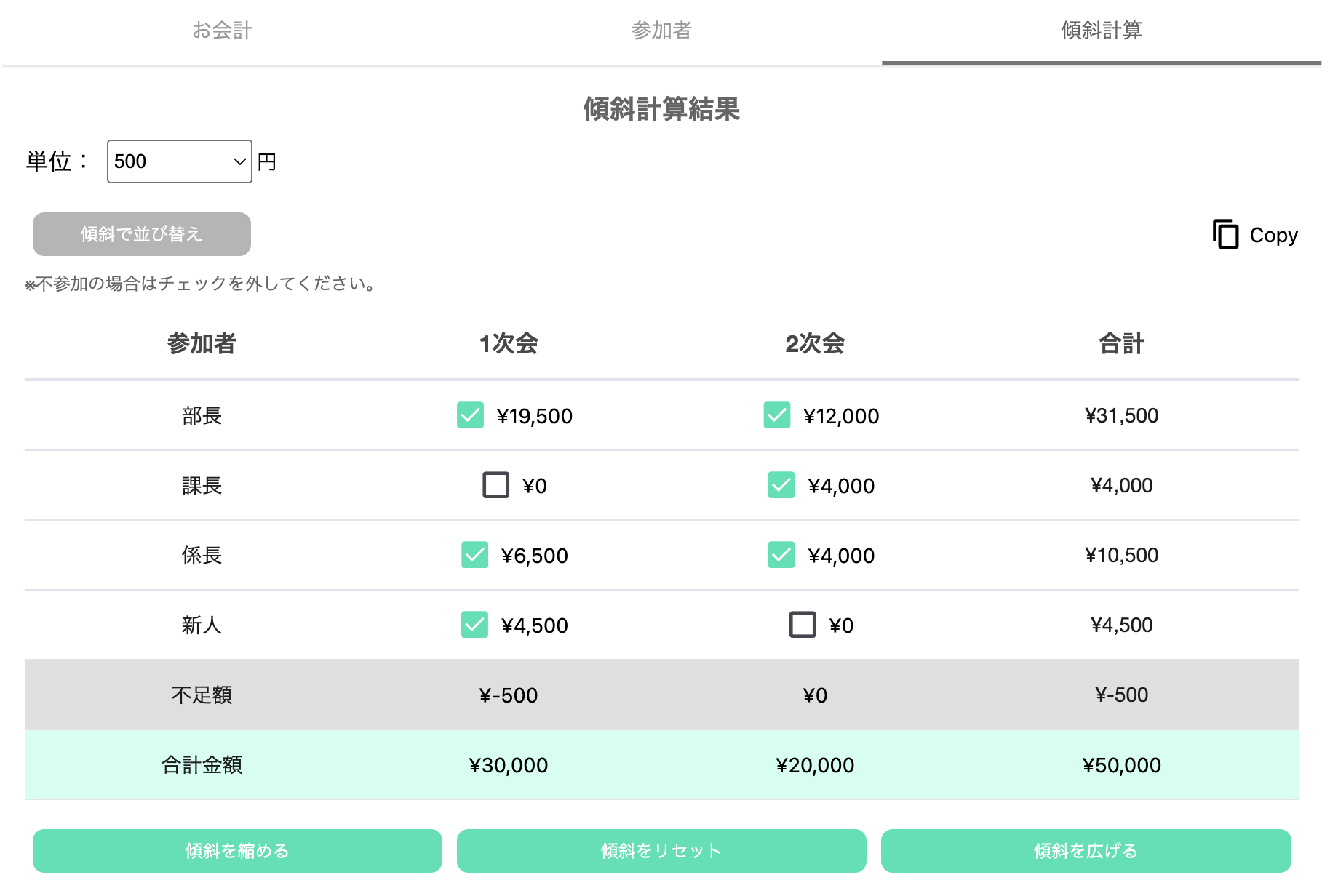Click the 係長 participant name
Image resolution: width=1330 pixels, height=896 pixels.
(x=202, y=556)
